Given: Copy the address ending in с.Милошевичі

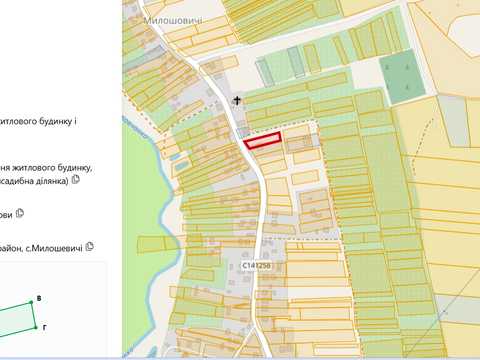Looking at the screenshot, I should tap(89, 247).
